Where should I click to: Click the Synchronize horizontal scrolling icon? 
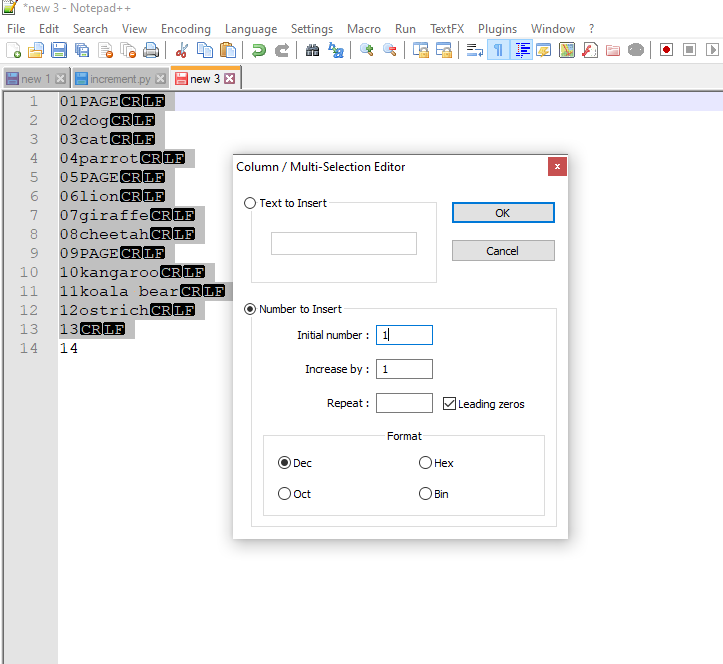tap(444, 50)
